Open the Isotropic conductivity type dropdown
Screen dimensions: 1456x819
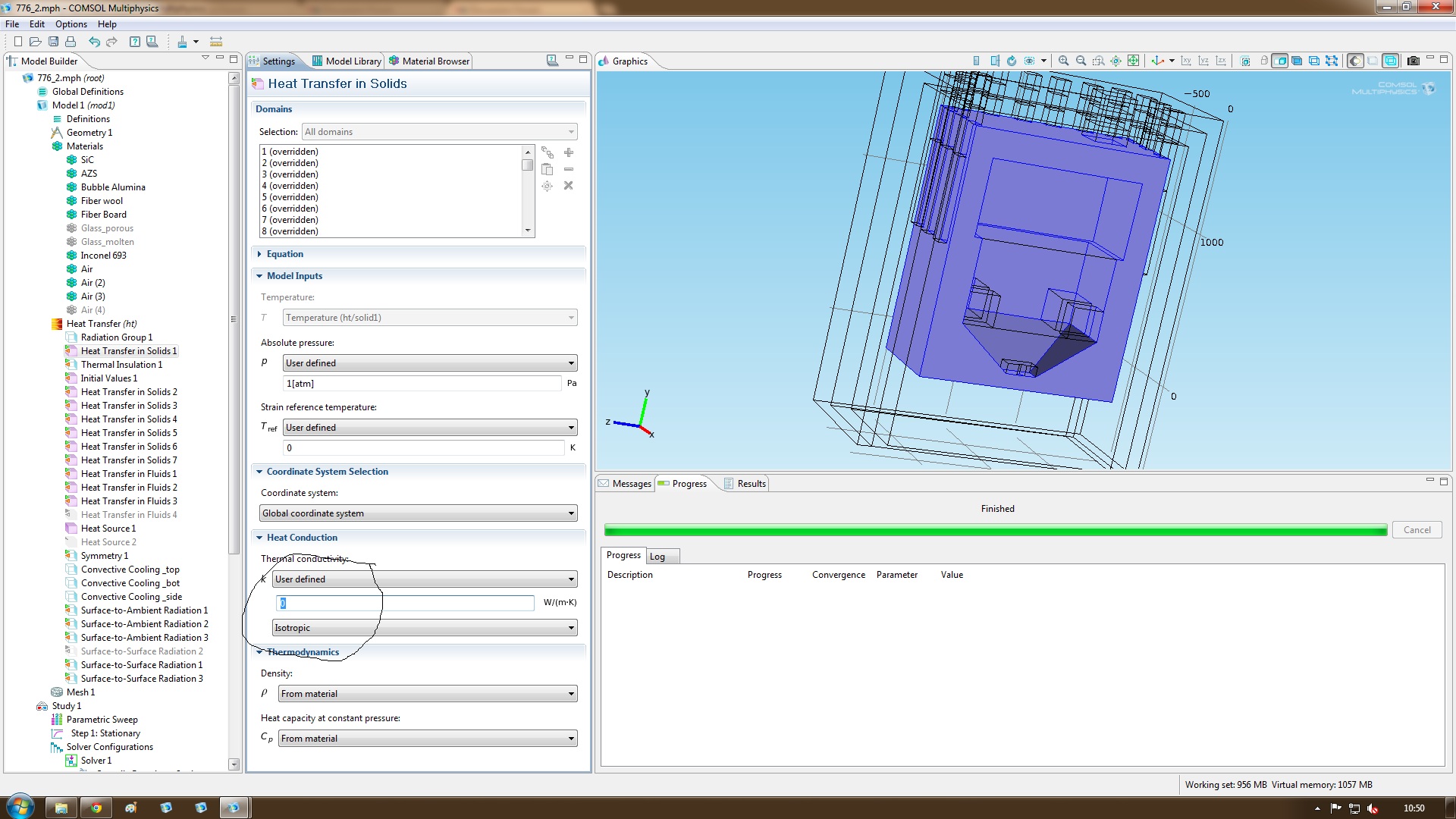(425, 628)
